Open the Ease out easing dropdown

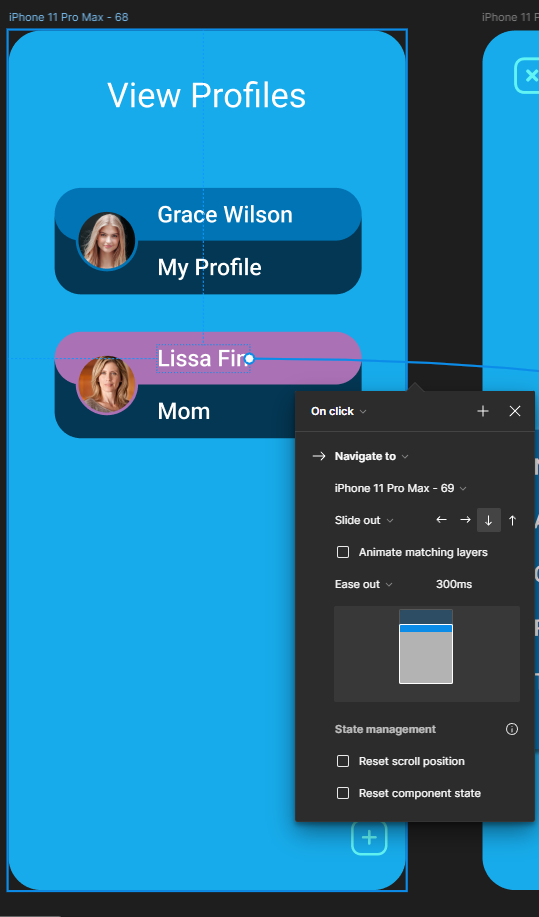coord(363,584)
